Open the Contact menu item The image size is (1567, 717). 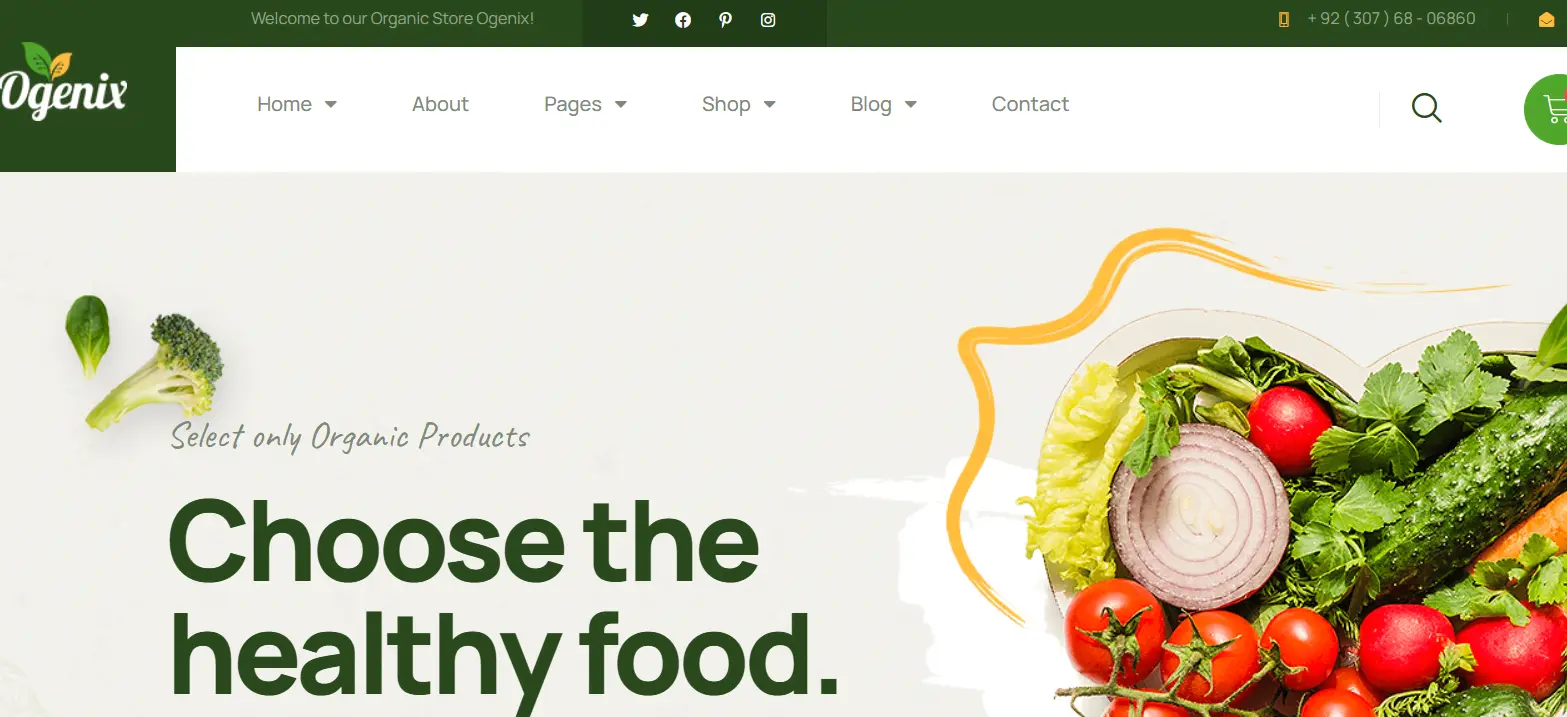pos(1030,104)
